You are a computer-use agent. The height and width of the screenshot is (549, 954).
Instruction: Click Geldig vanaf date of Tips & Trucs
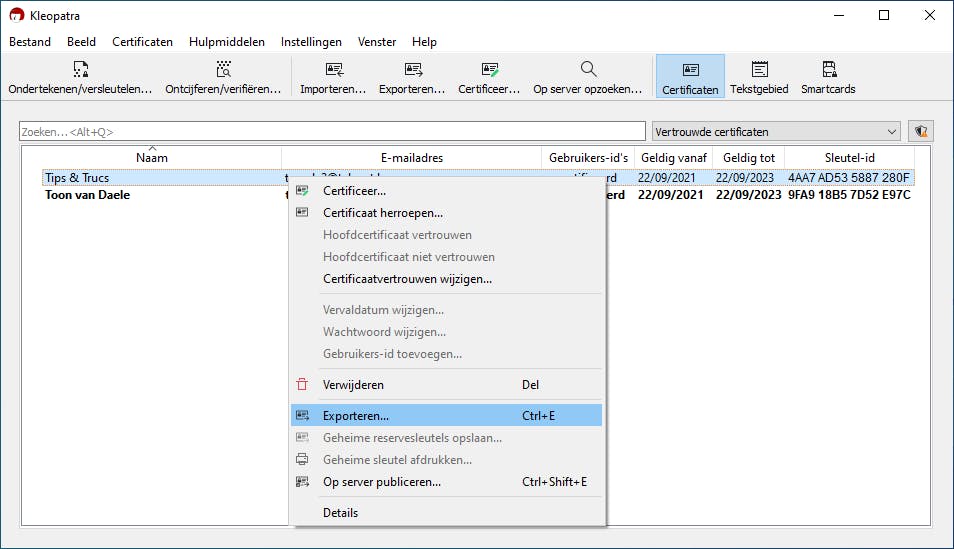pyautogui.click(x=666, y=178)
